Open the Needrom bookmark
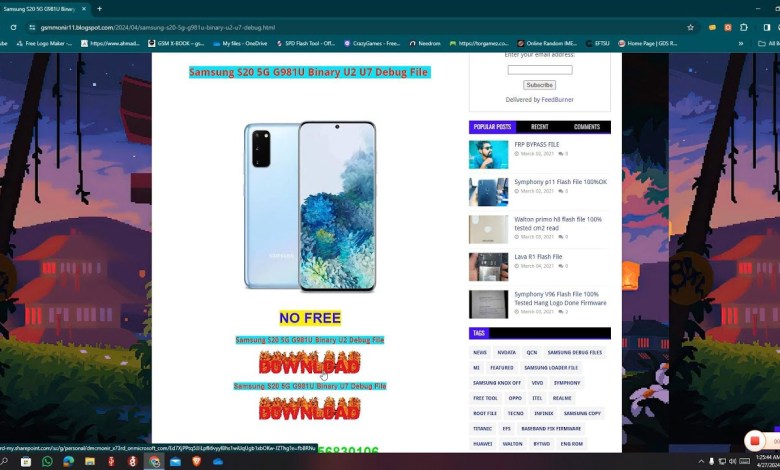The image size is (780, 470). [x=425, y=43]
